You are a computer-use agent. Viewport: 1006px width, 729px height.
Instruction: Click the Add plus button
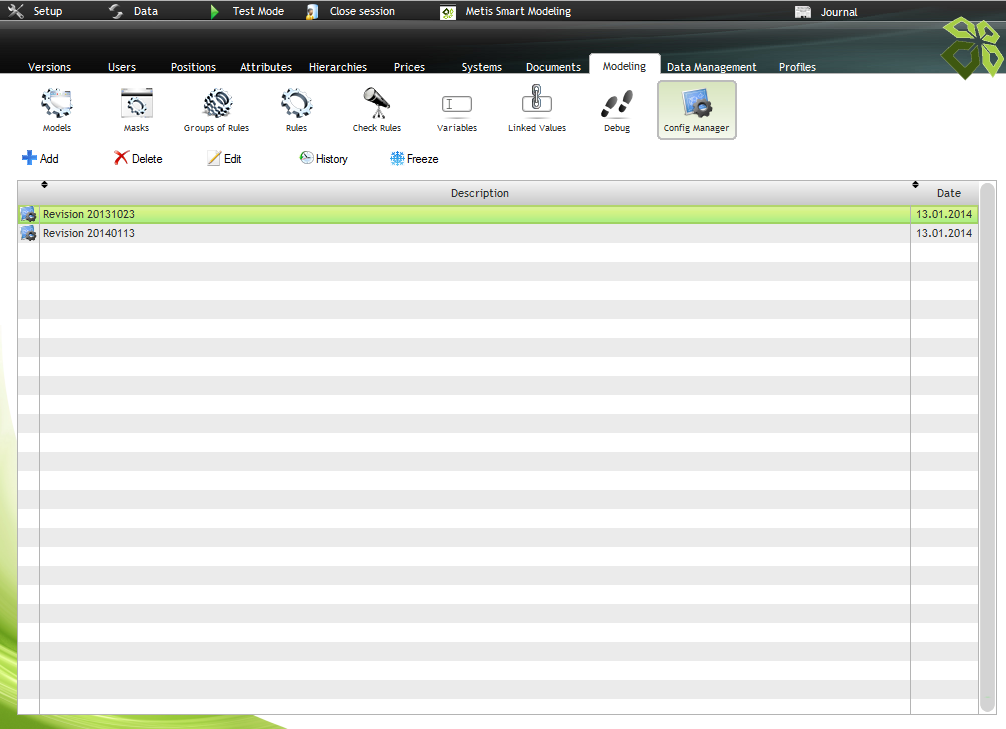click(x=40, y=159)
